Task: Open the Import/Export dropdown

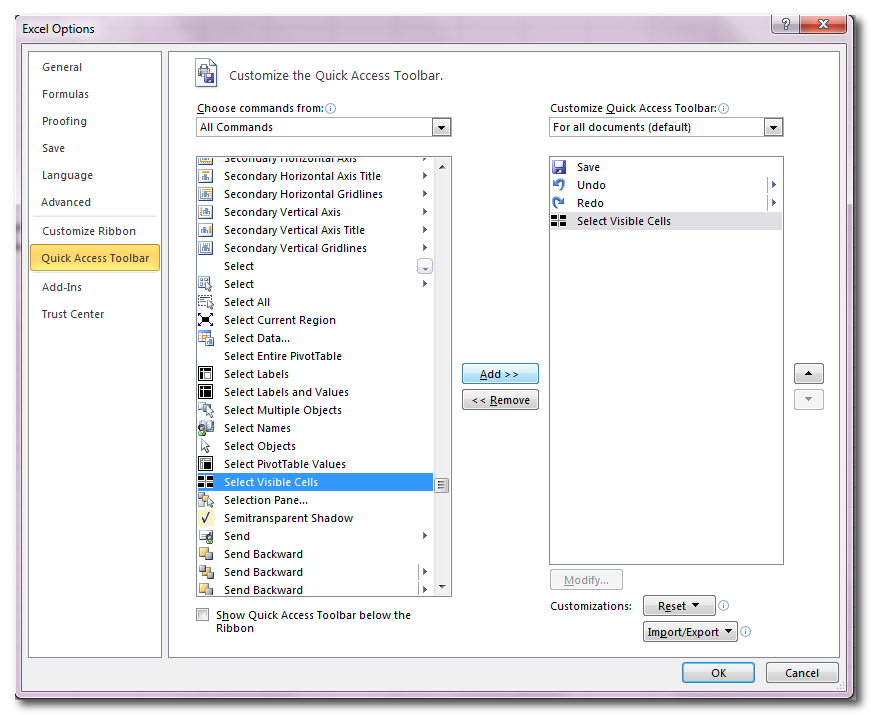Action: [x=690, y=631]
